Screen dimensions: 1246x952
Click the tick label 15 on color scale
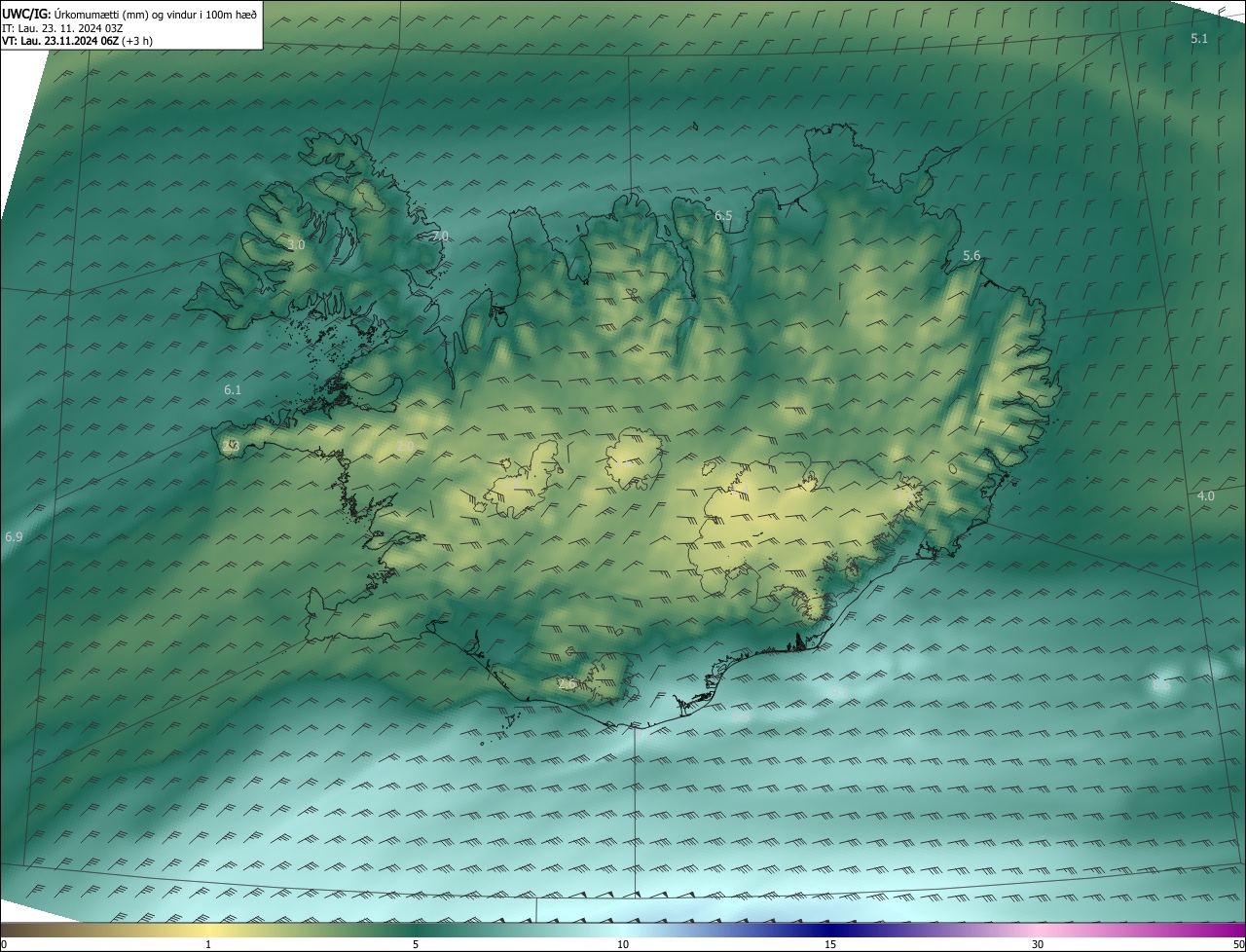coord(830,944)
